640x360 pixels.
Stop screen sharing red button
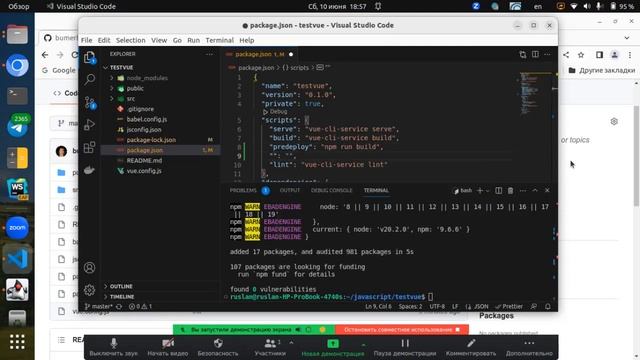coord(402,329)
